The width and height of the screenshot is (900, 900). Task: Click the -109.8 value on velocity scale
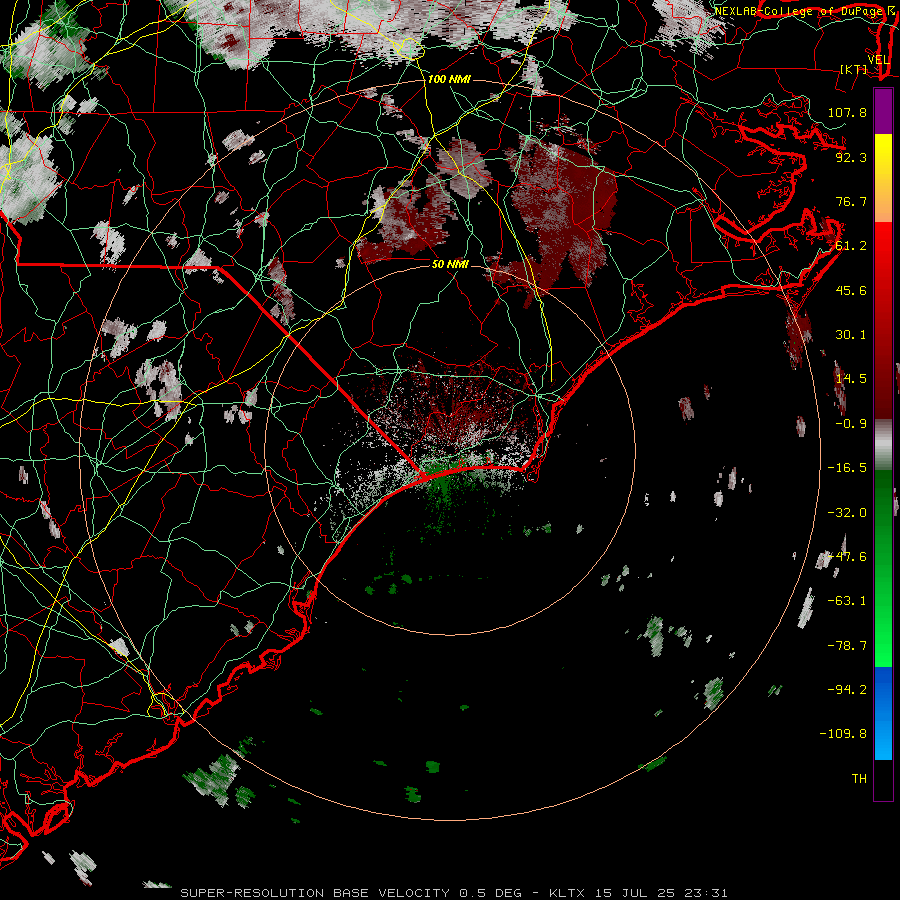843,734
